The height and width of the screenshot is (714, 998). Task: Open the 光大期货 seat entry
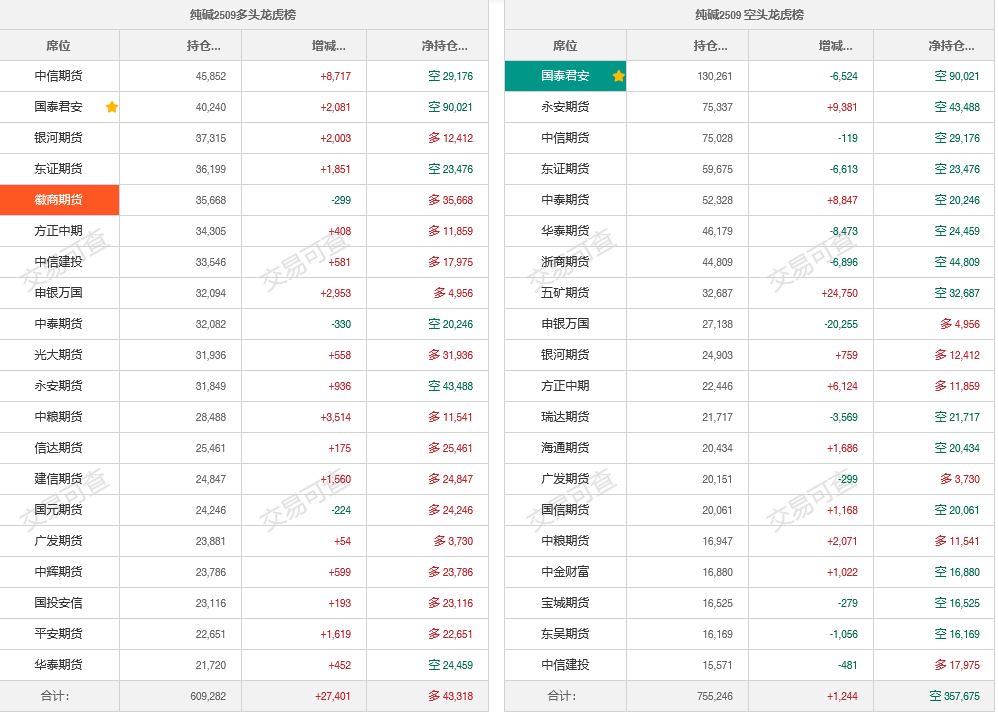(x=59, y=355)
